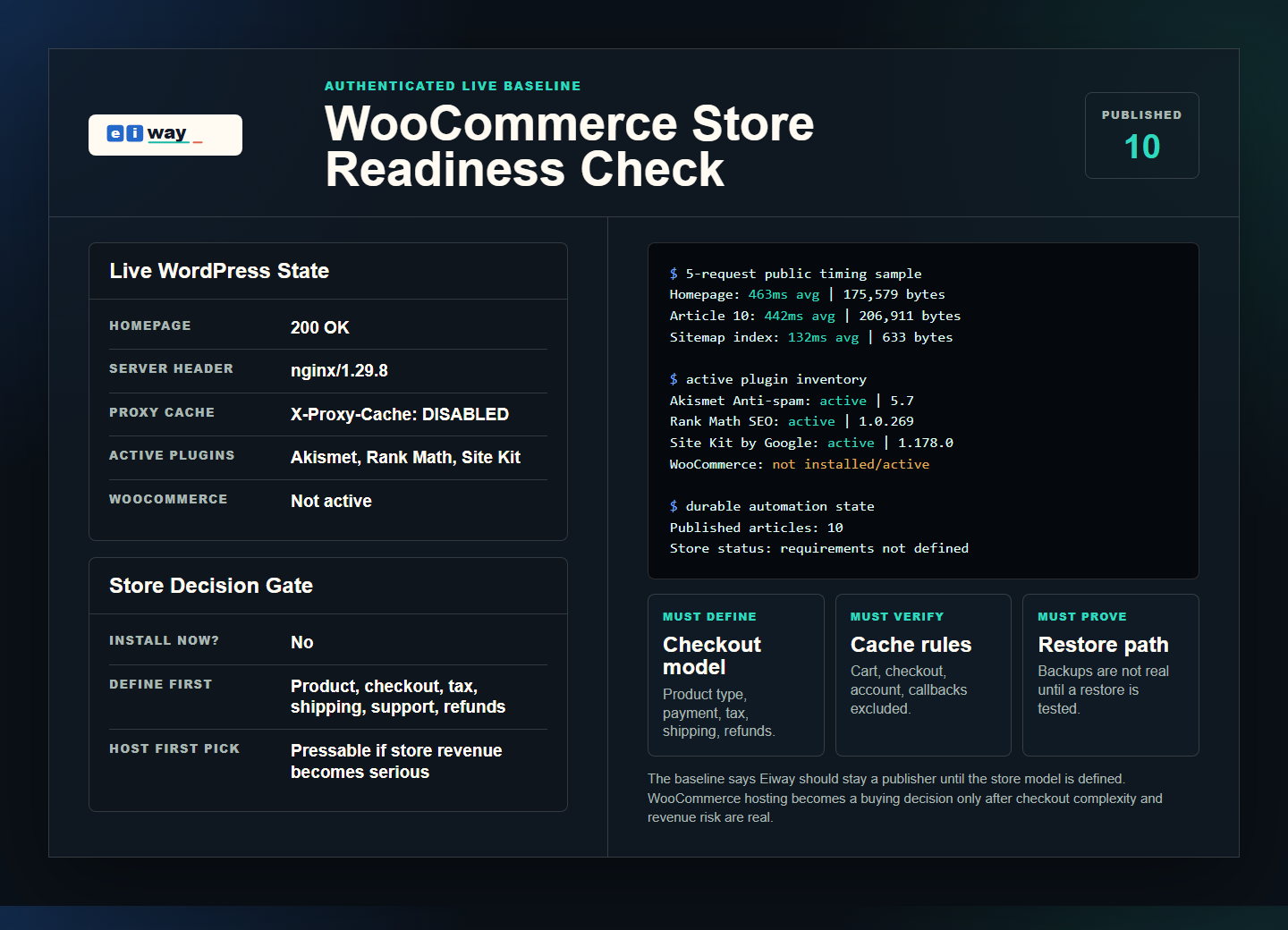Select the 'Authenticated Live Baseline' label

point(453,86)
